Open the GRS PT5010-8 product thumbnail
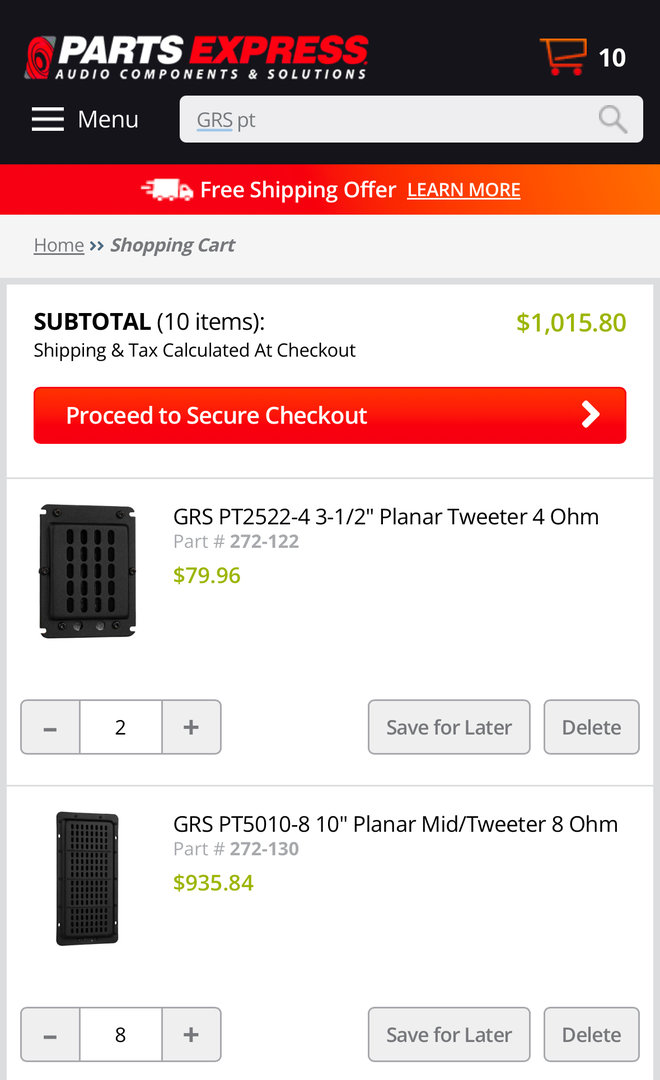Image resolution: width=660 pixels, height=1080 pixels. pos(87,878)
